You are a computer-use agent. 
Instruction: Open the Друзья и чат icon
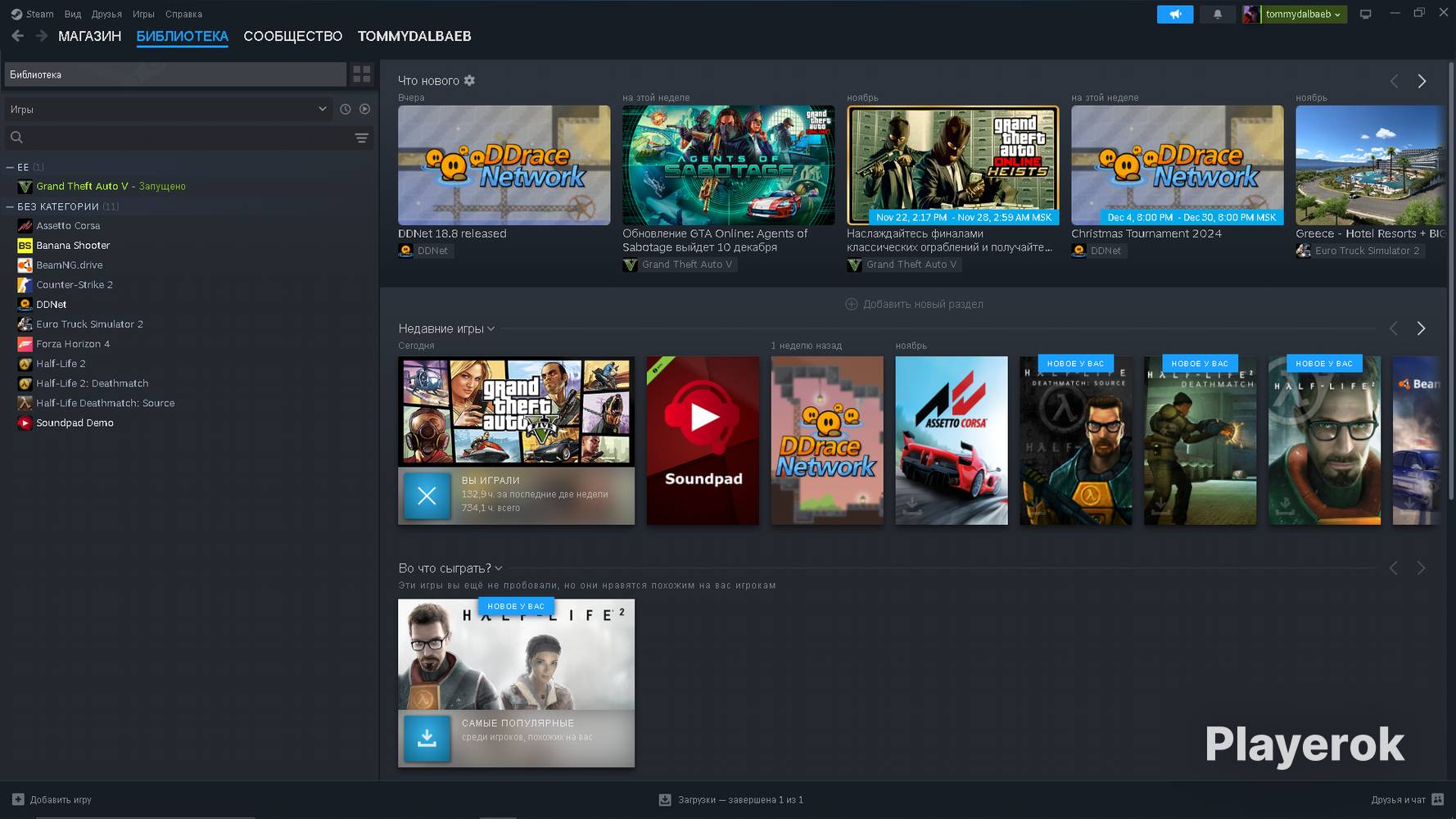pyautogui.click(x=1437, y=799)
